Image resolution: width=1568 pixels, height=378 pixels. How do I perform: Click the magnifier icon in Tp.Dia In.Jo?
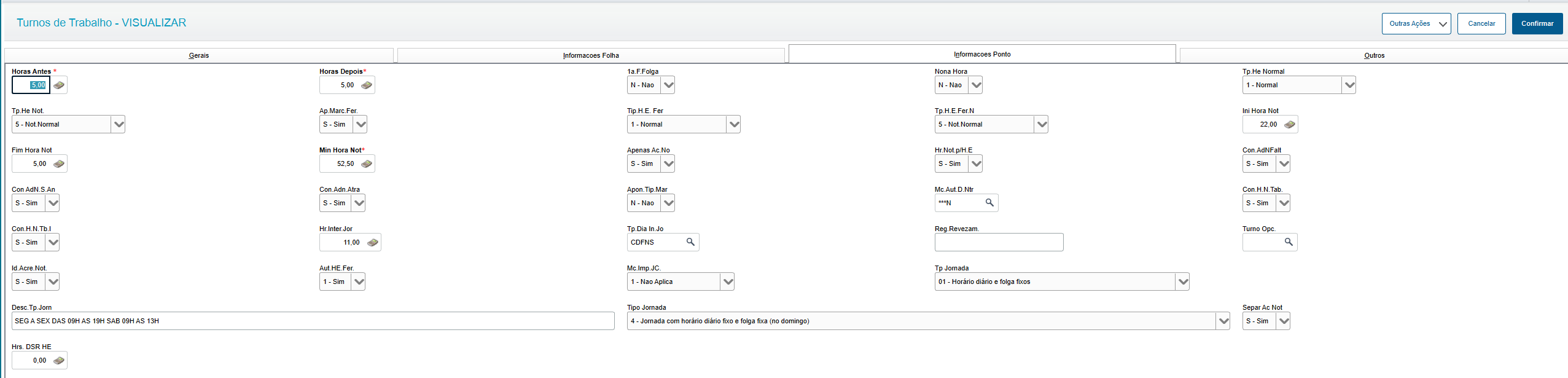click(690, 242)
